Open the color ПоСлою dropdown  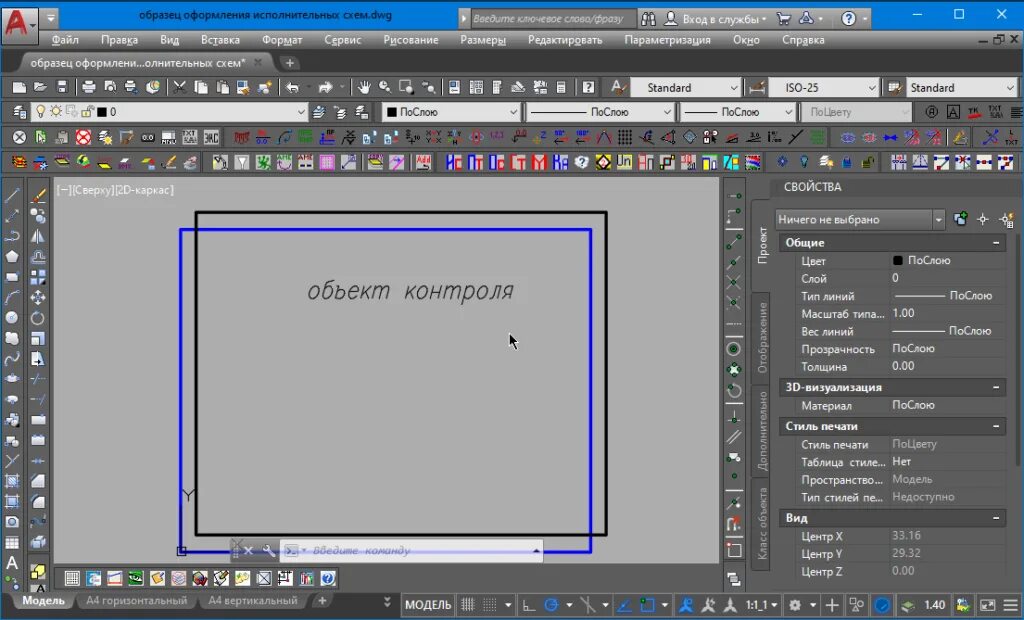coord(513,112)
